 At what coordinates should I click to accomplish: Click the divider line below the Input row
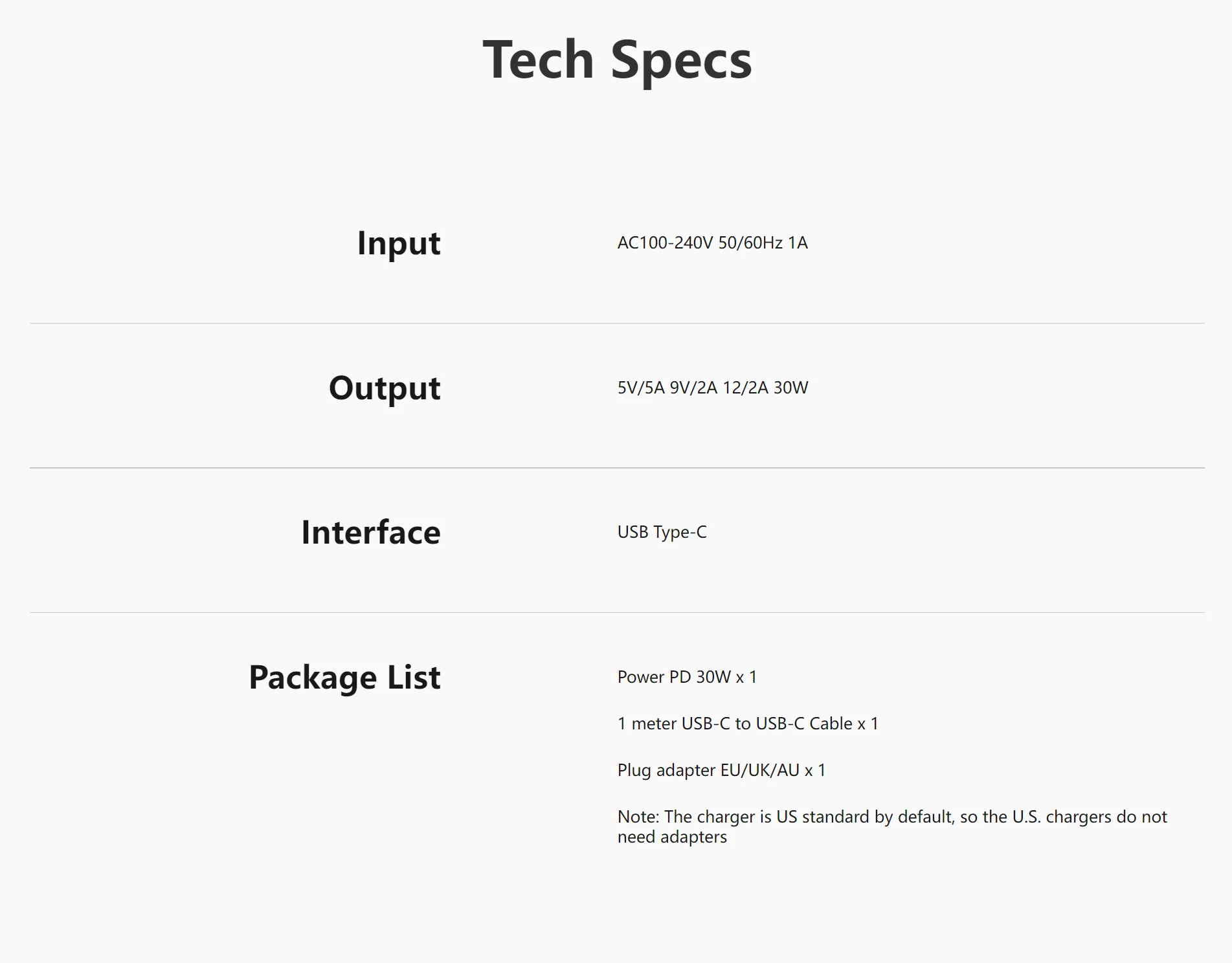[x=617, y=324]
